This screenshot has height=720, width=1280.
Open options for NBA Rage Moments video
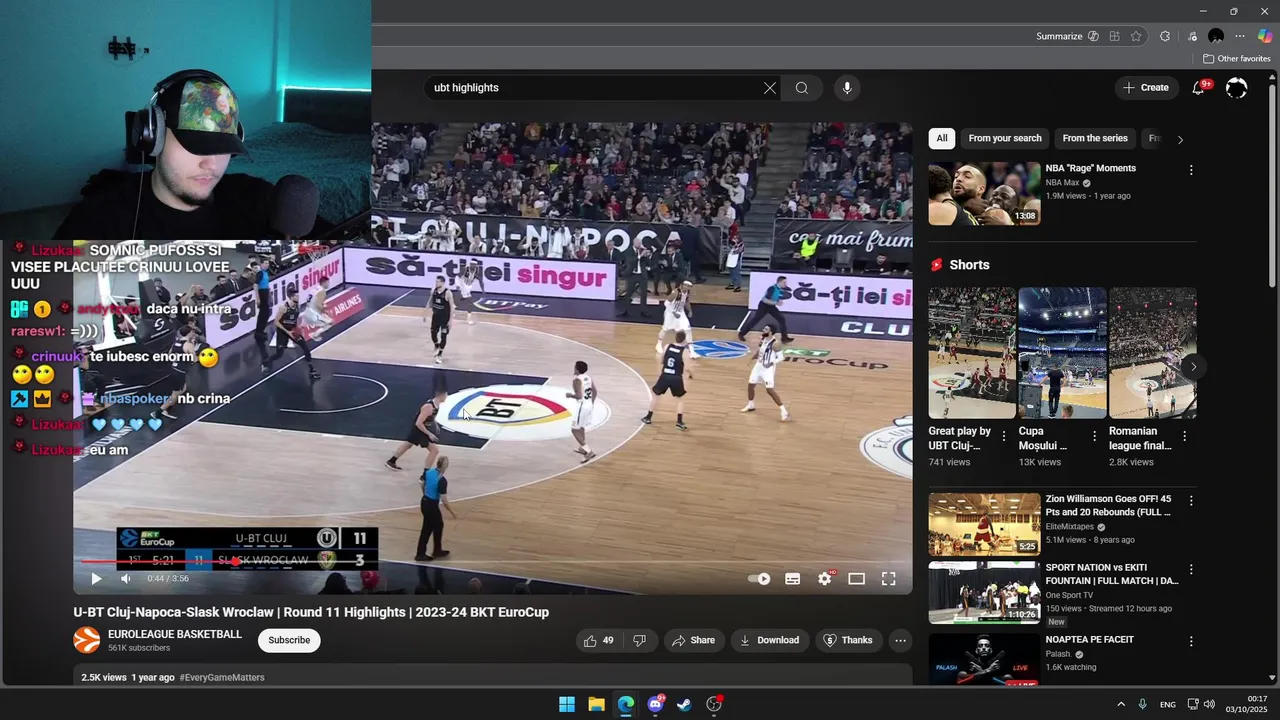1191,170
